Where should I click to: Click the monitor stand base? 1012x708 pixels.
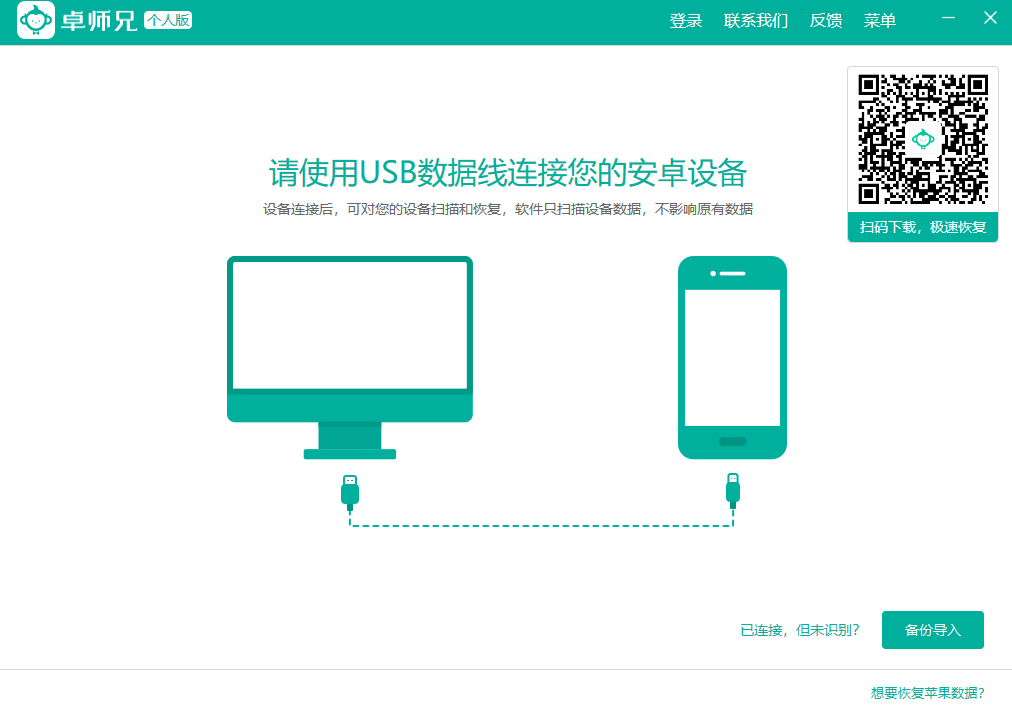[349, 450]
